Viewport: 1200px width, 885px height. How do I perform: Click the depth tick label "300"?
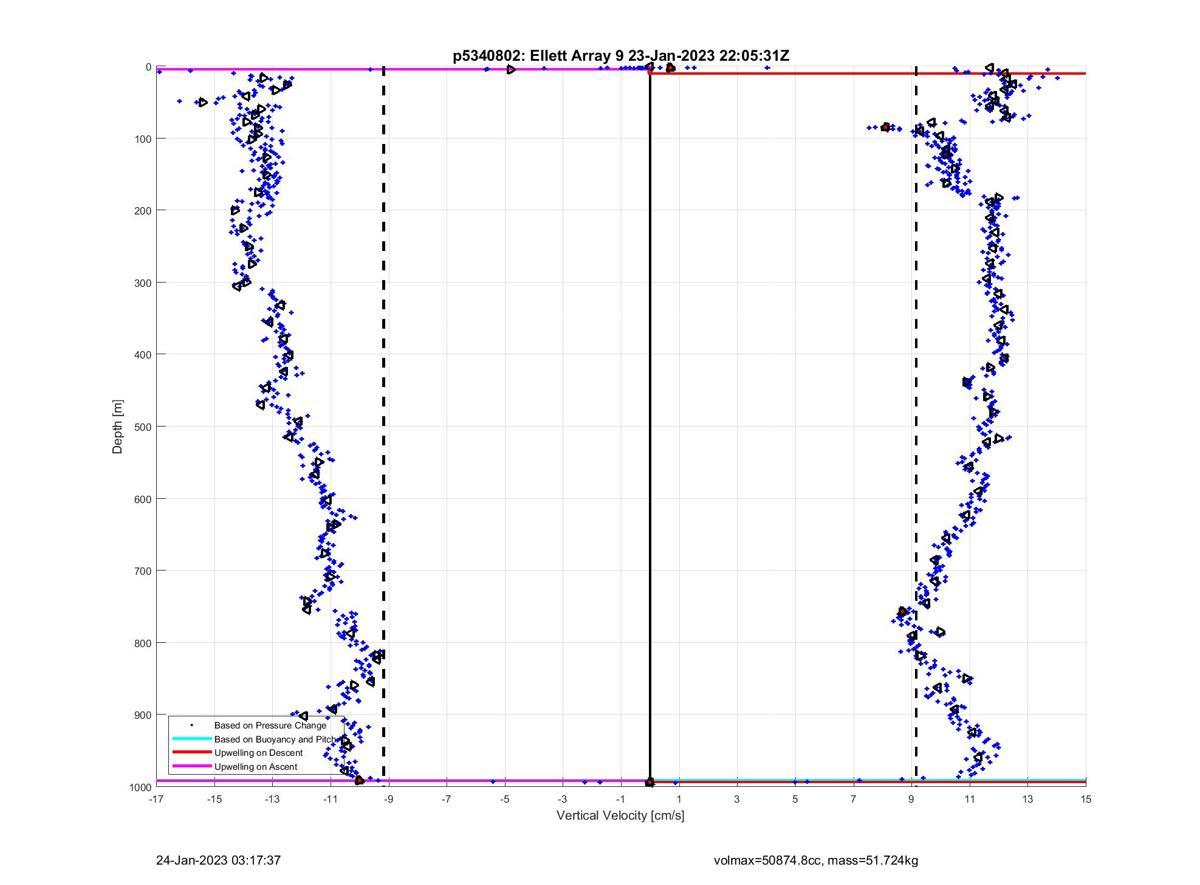click(x=142, y=283)
